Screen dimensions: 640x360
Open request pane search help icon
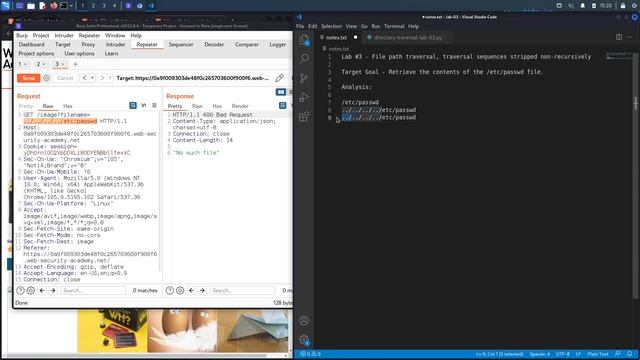[20, 290]
